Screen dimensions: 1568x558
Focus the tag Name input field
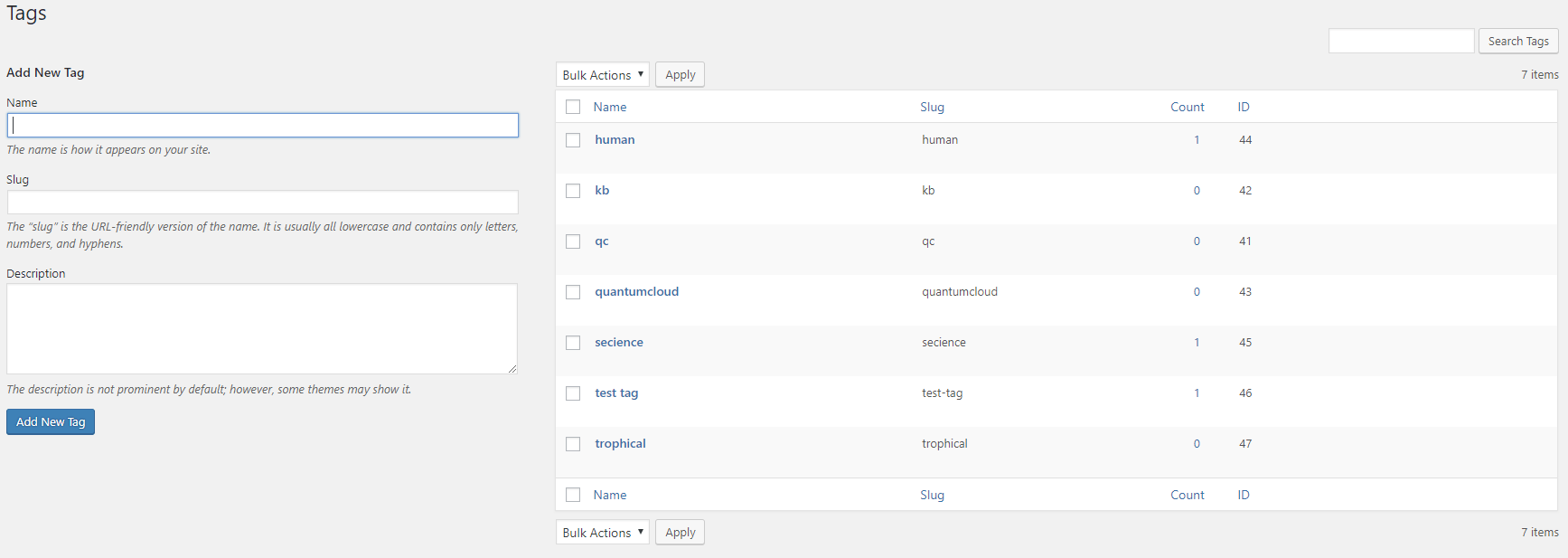coord(263,126)
